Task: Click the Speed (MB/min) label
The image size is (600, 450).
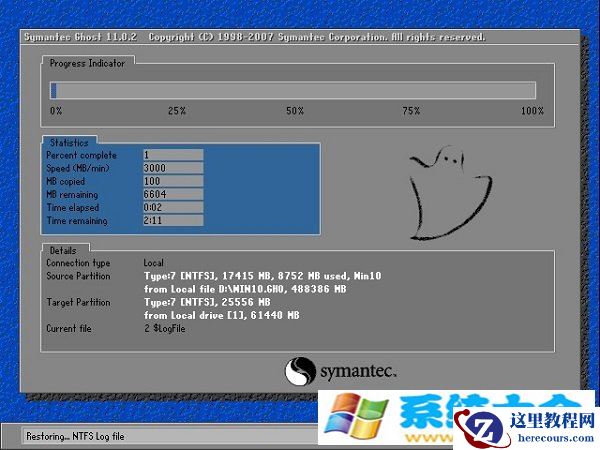Action: [x=78, y=168]
